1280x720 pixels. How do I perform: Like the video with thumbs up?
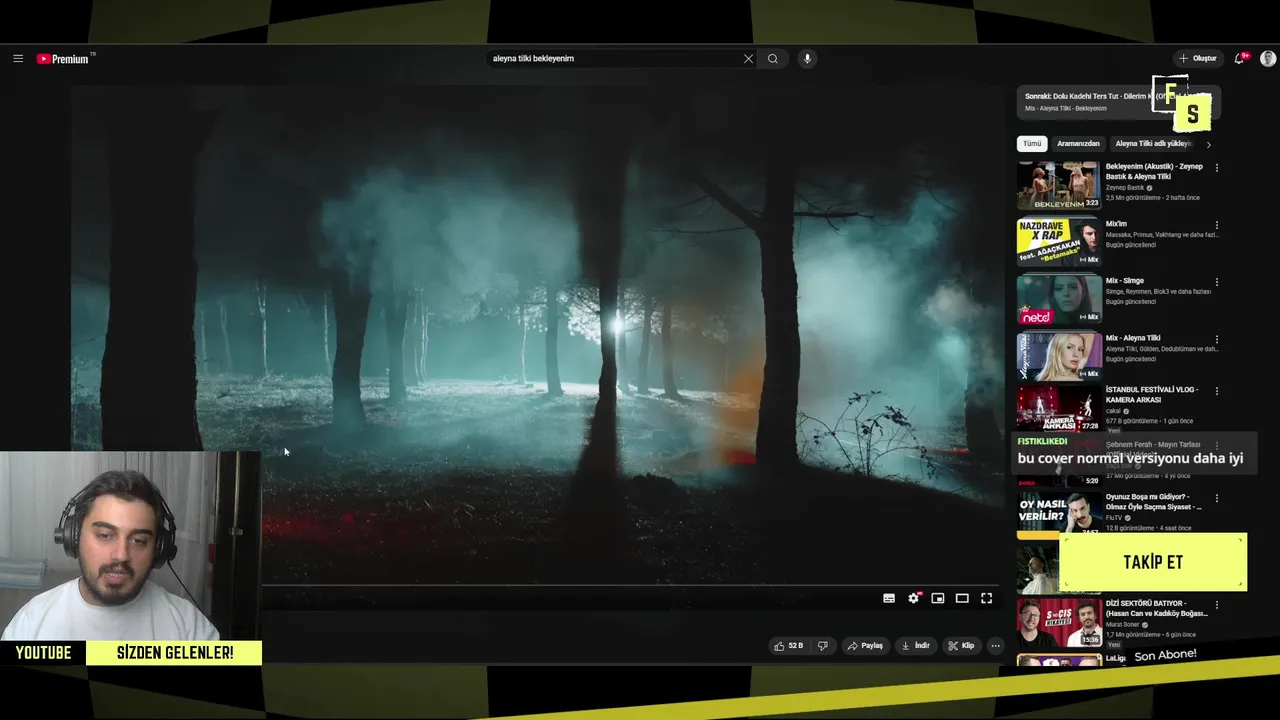click(x=789, y=646)
